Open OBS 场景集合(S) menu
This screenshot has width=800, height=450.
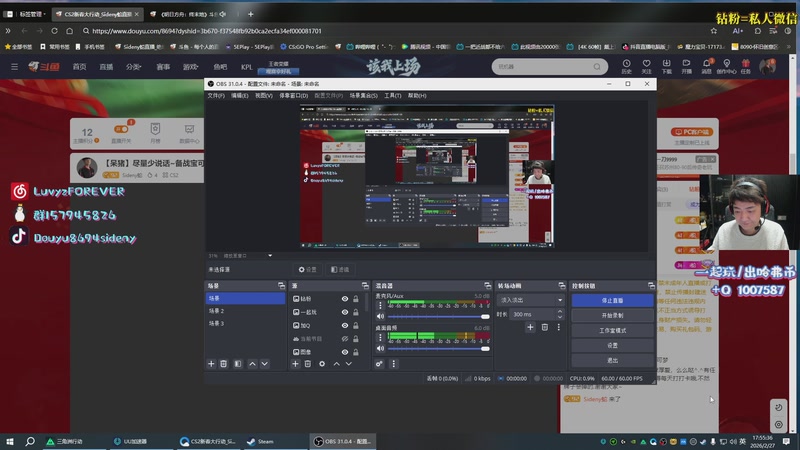(363, 95)
